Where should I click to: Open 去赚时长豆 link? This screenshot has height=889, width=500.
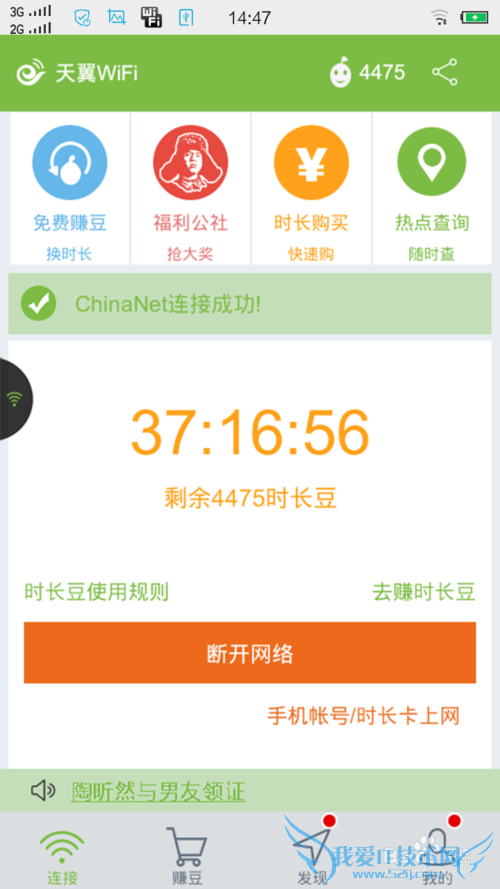[423, 592]
